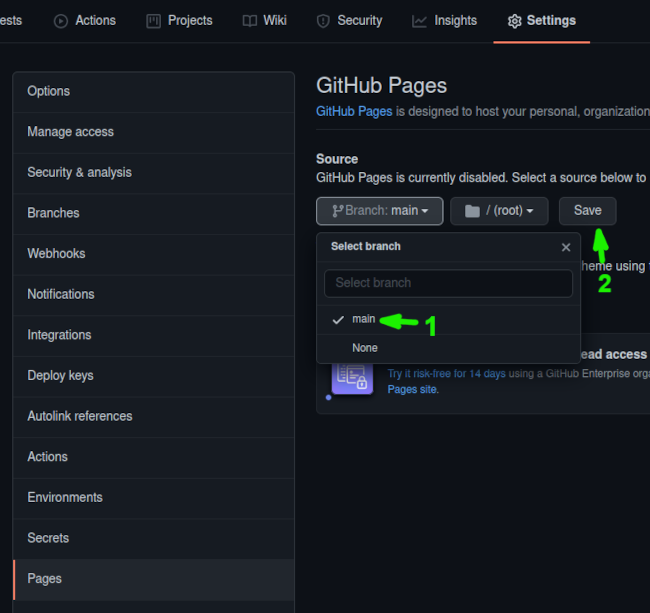Choose the main branch option
The height and width of the screenshot is (613, 650).
[x=448, y=320]
